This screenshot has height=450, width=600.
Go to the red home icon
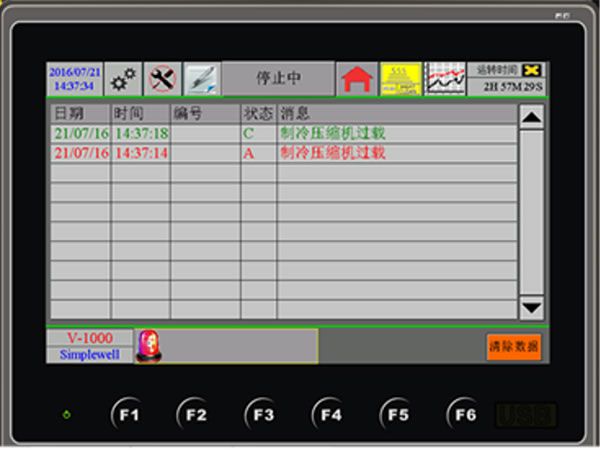coord(357,79)
